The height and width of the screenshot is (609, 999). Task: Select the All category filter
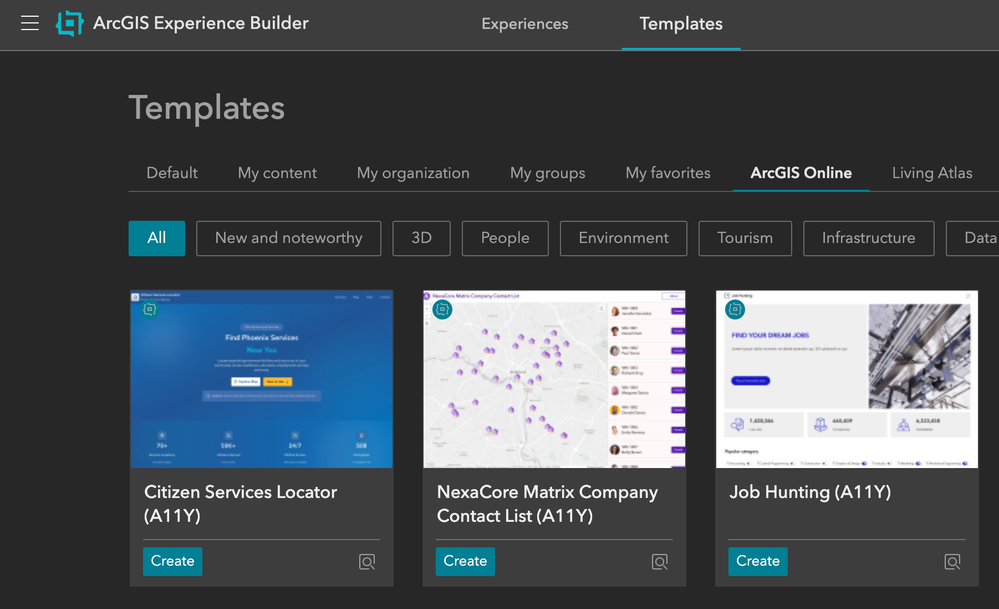pyautogui.click(x=157, y=238)
